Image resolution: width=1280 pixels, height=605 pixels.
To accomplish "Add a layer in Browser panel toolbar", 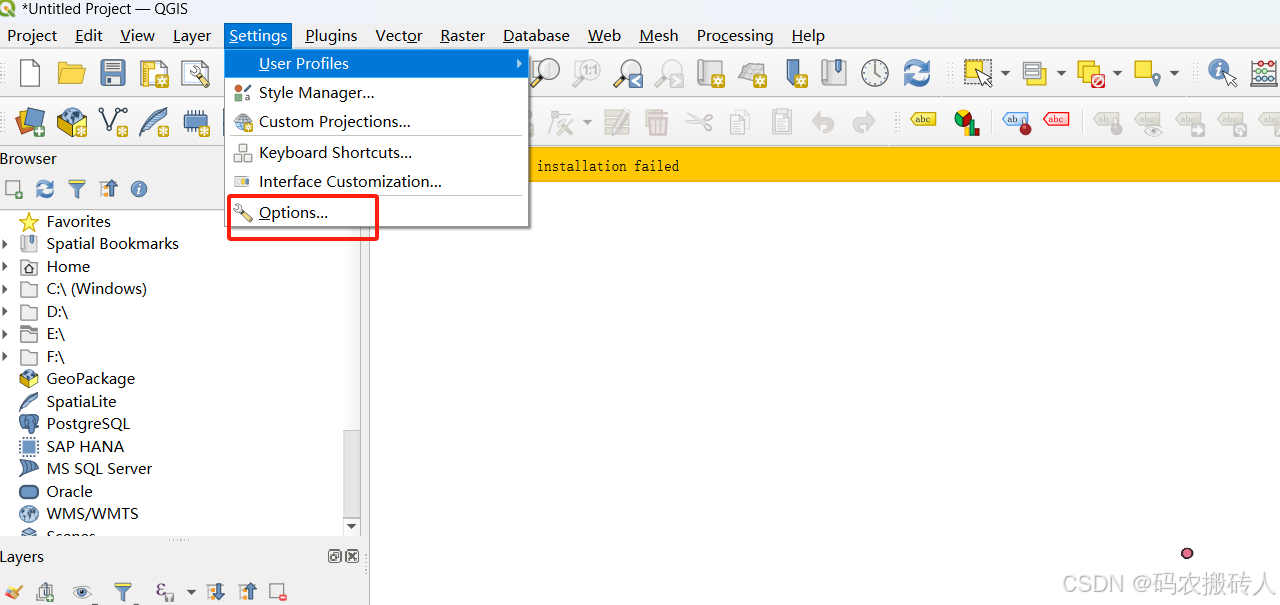I will pos(14,189).
